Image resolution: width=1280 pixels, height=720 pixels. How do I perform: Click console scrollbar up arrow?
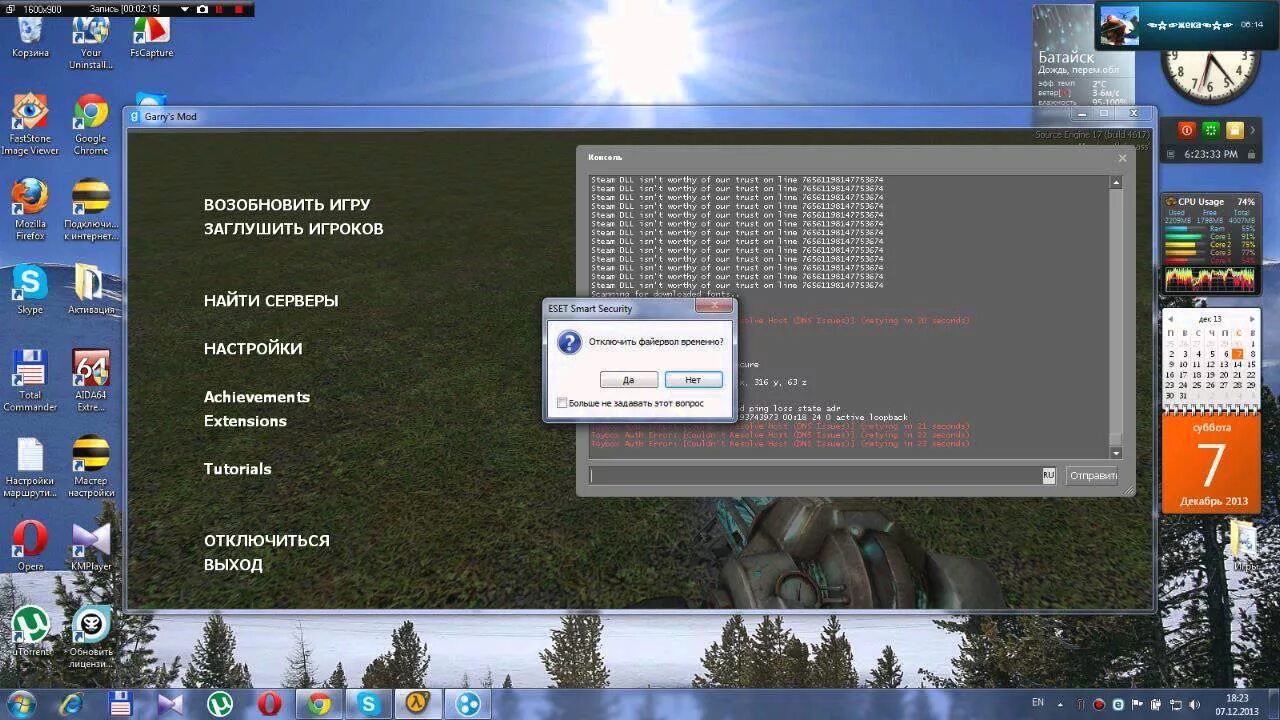click(x=1116, y=182)
